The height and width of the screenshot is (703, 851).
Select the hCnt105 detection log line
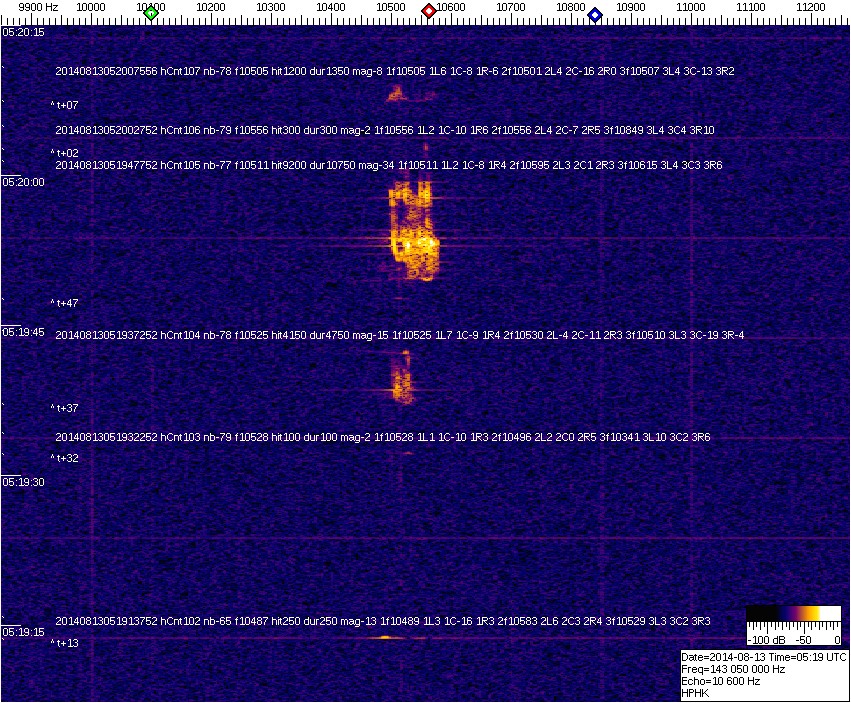pyautogui.click(x=388, y=165)
